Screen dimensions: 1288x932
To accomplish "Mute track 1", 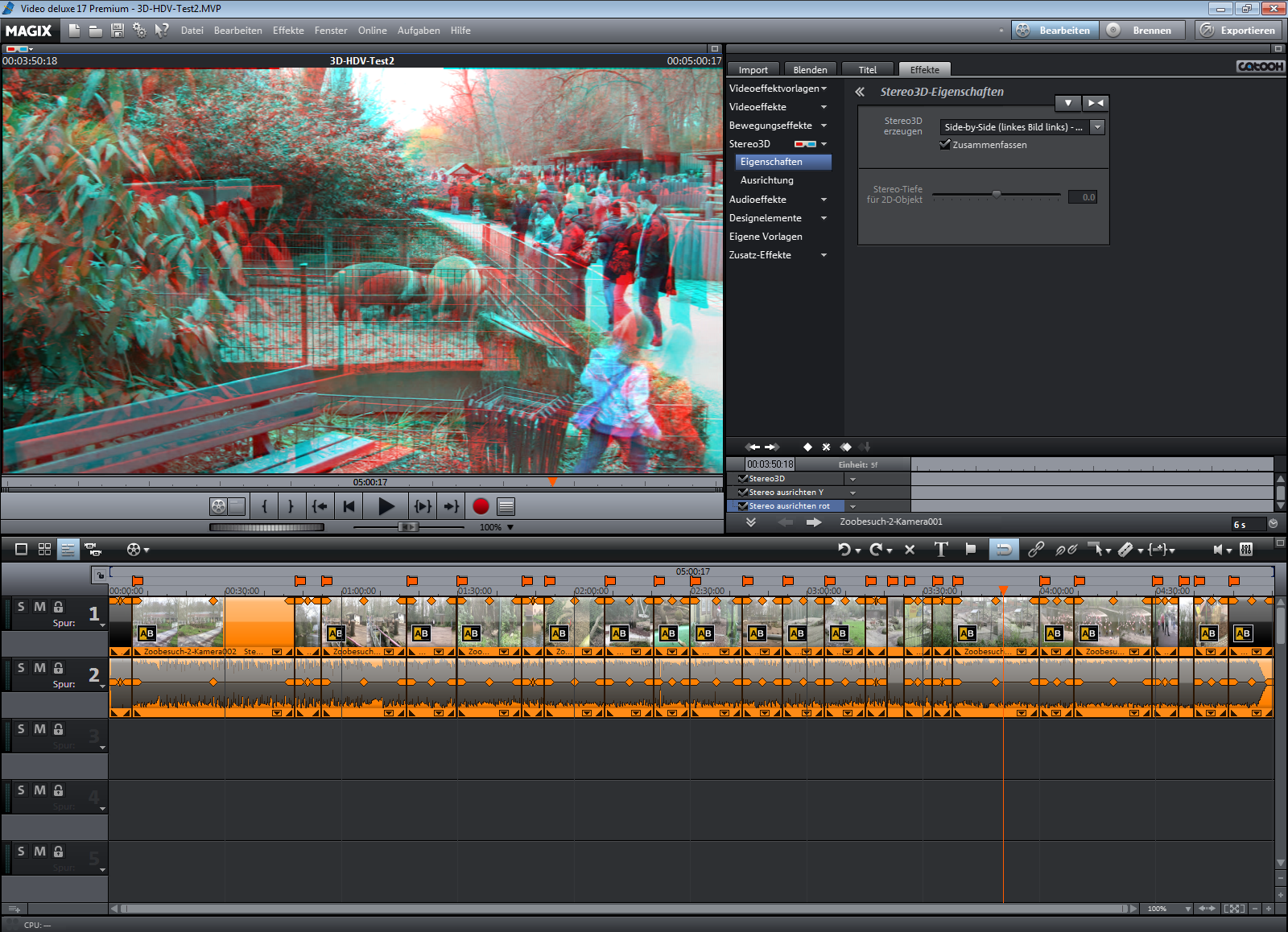I will 39,607.
